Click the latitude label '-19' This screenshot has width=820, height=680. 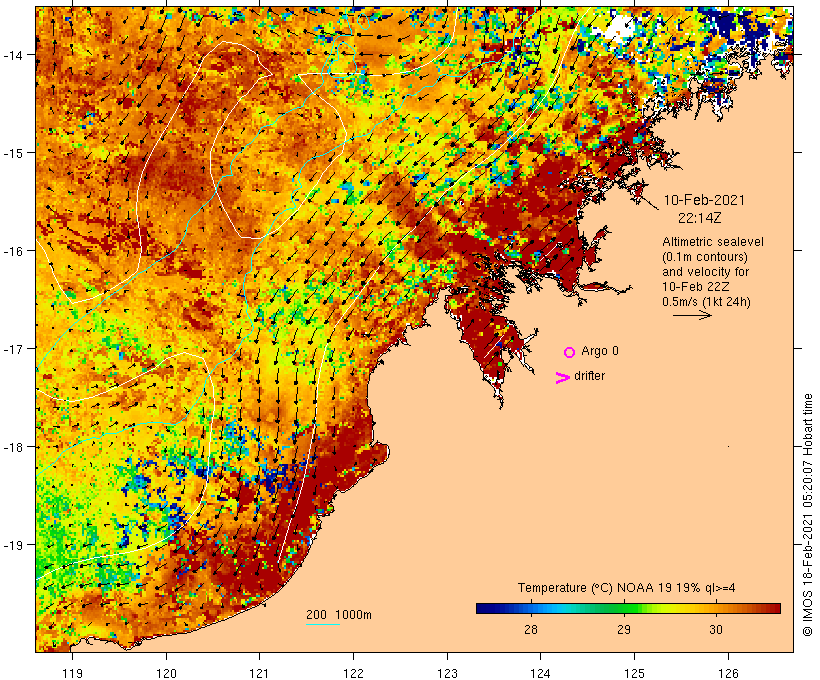point(12,545)
